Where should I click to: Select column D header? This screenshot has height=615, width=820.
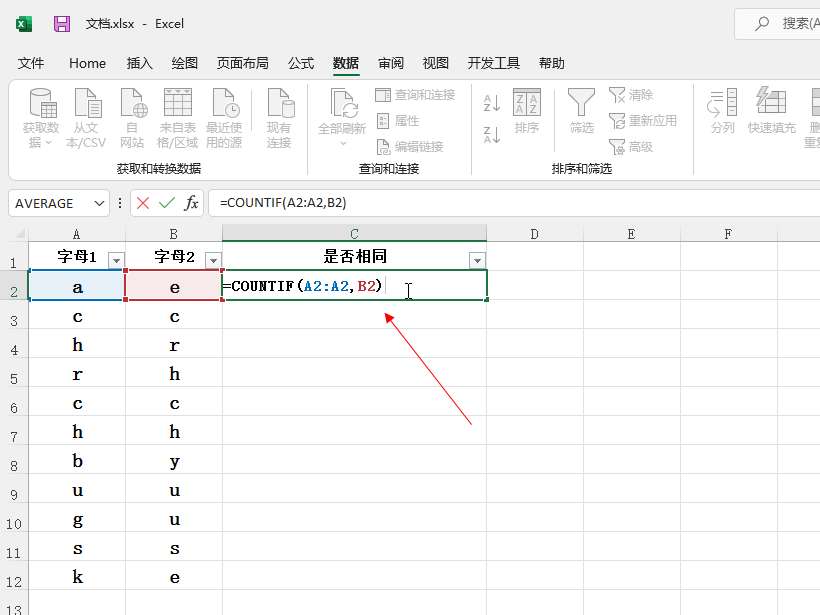534,234
